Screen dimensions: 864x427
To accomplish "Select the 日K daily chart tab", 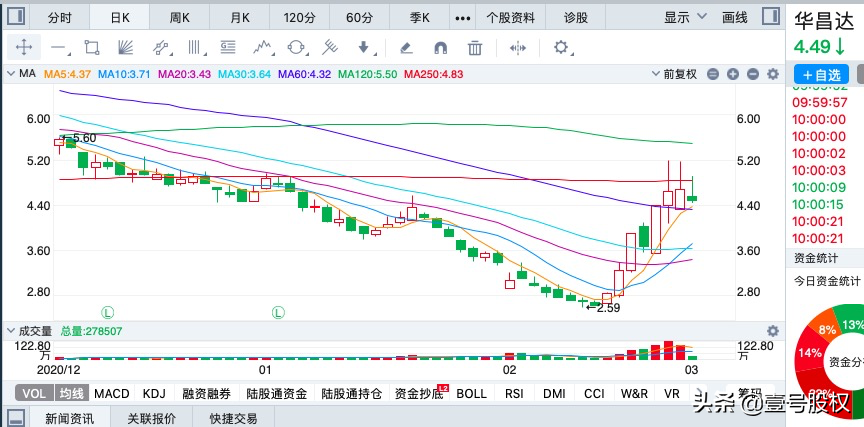I will [120, 18].
